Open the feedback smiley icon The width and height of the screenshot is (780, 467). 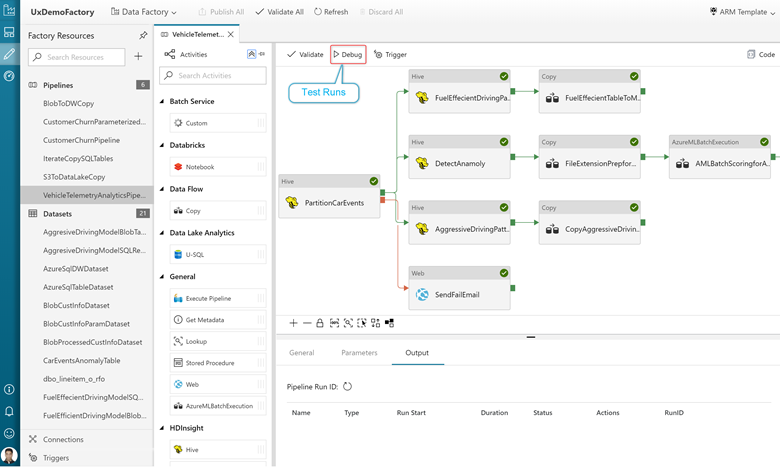coord(9,433)
